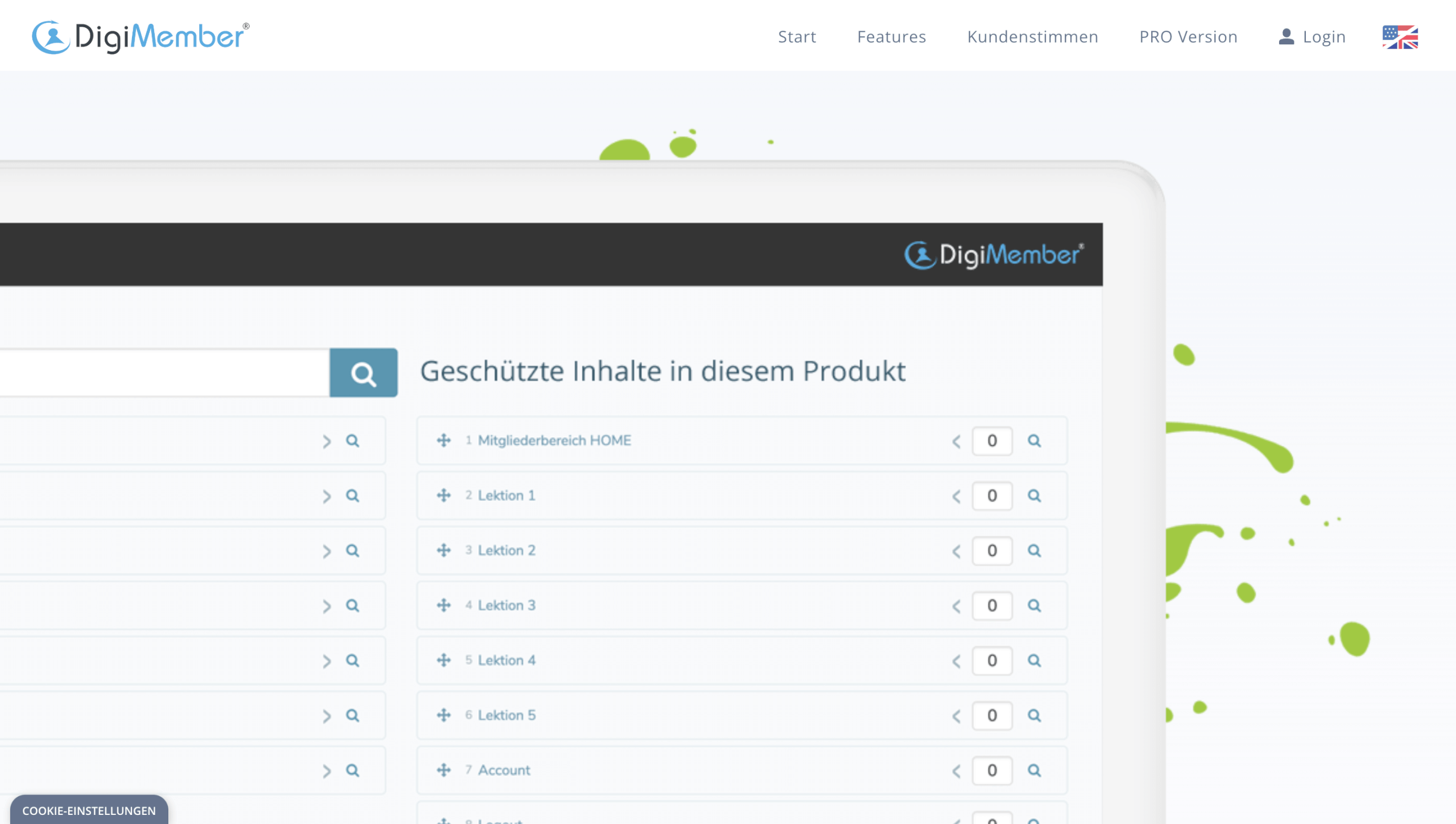Click the heading 'Geschützte Inhalte in diesem Produkt'
Image resolution: width=1456 pixels, height=824 pixels.
pos(663,372)
